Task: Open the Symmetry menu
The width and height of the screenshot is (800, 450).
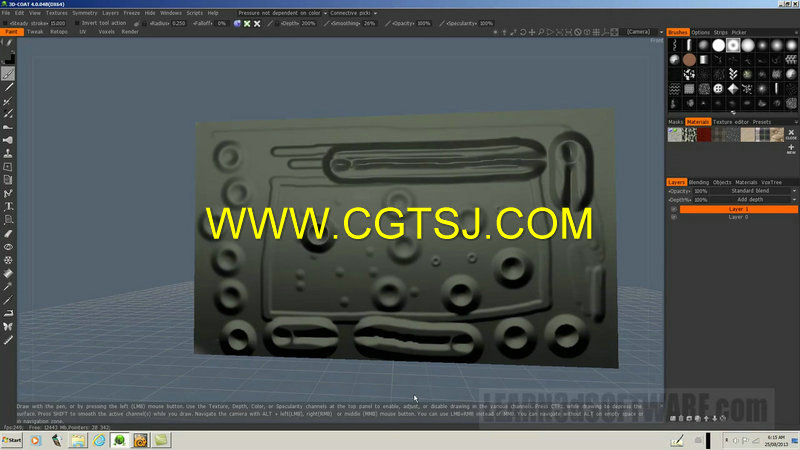Action: tap(85, 13)
